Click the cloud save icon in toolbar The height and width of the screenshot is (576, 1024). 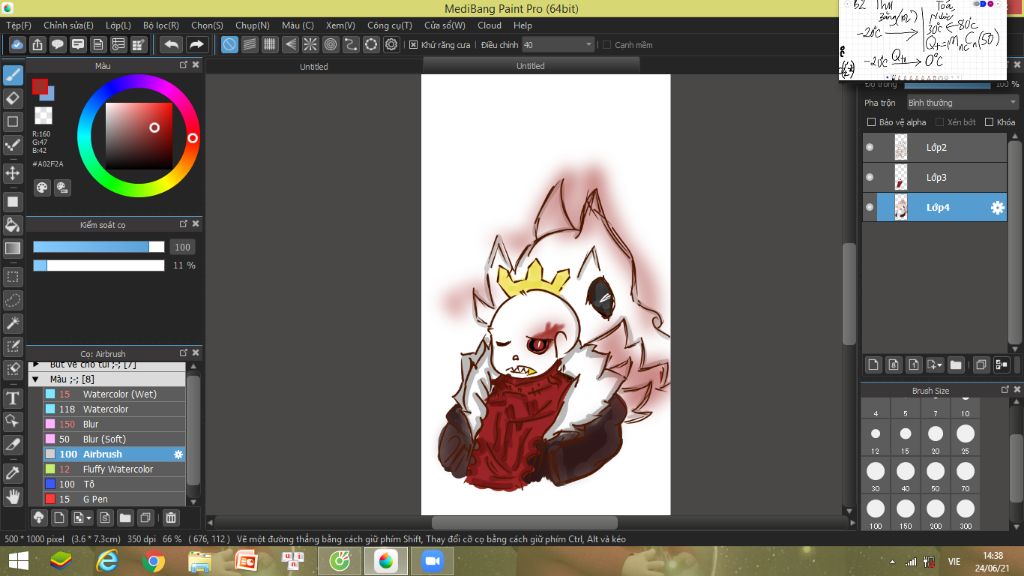(x=17, y=44)
